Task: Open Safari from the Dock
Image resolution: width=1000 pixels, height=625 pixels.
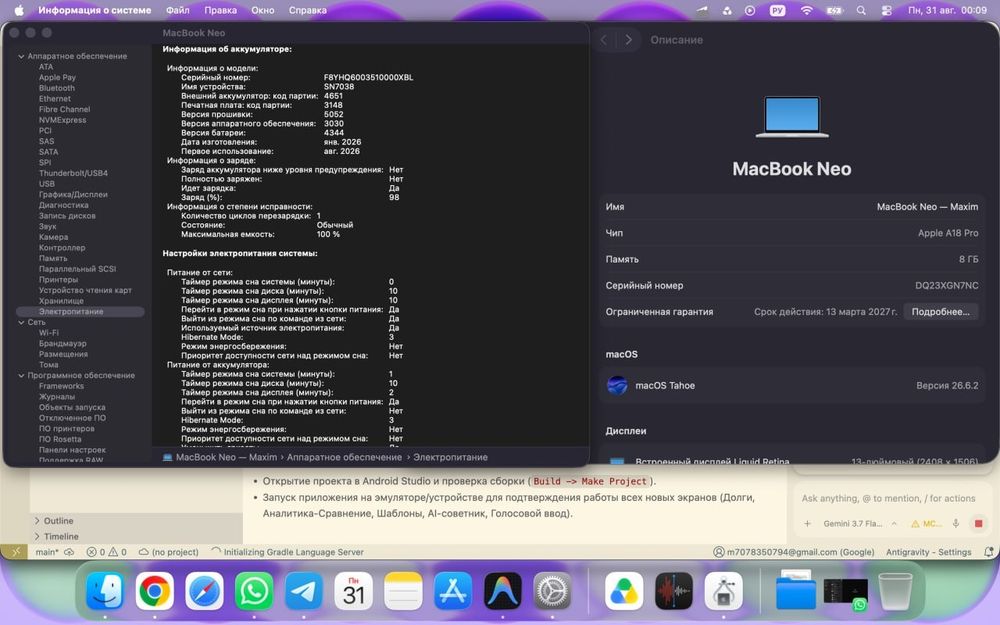Action: pos(204,591)
